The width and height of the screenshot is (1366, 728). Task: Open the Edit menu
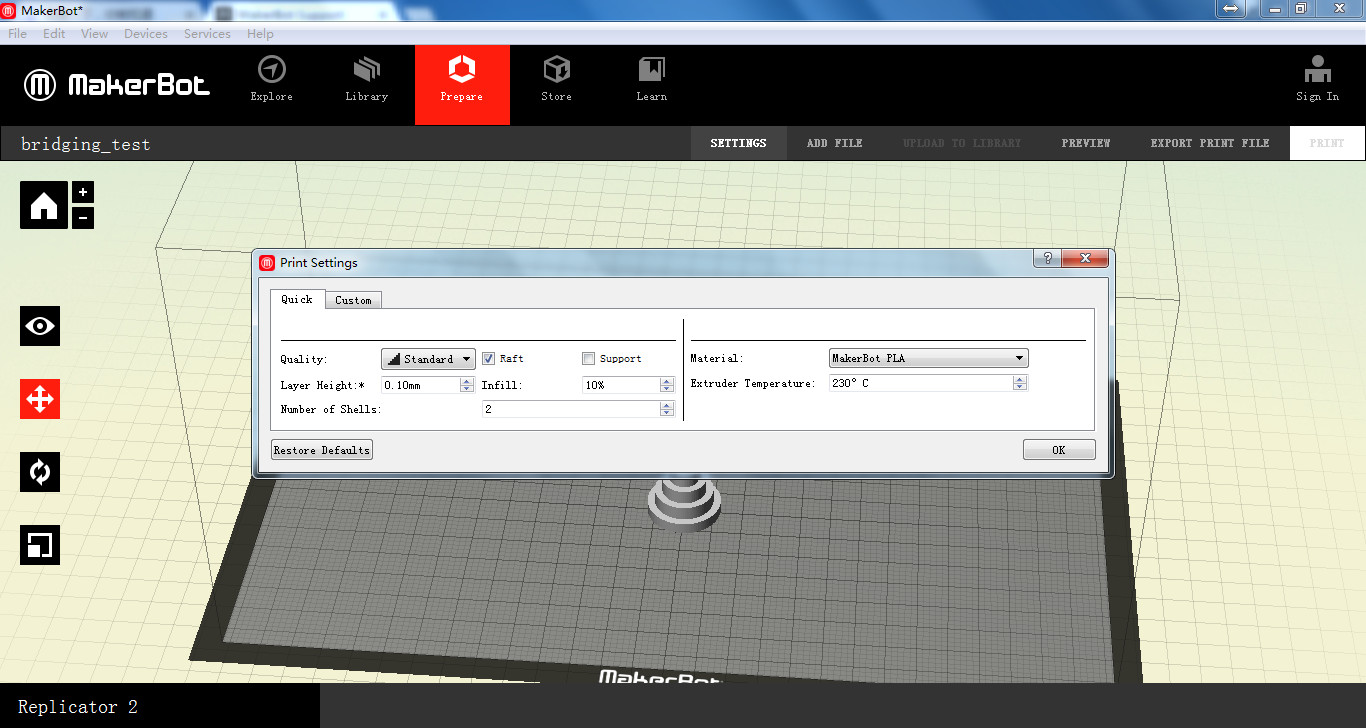54,34
